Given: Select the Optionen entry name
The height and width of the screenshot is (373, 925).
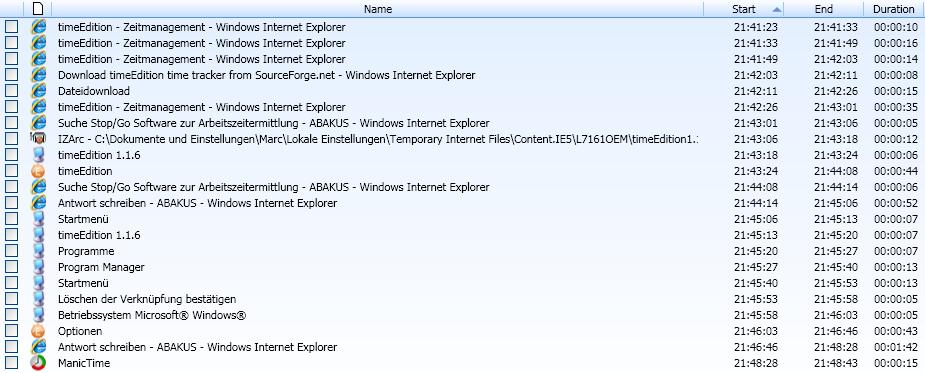Looking at the screenshot, I should pyautogui.click(x=80, y=331).
